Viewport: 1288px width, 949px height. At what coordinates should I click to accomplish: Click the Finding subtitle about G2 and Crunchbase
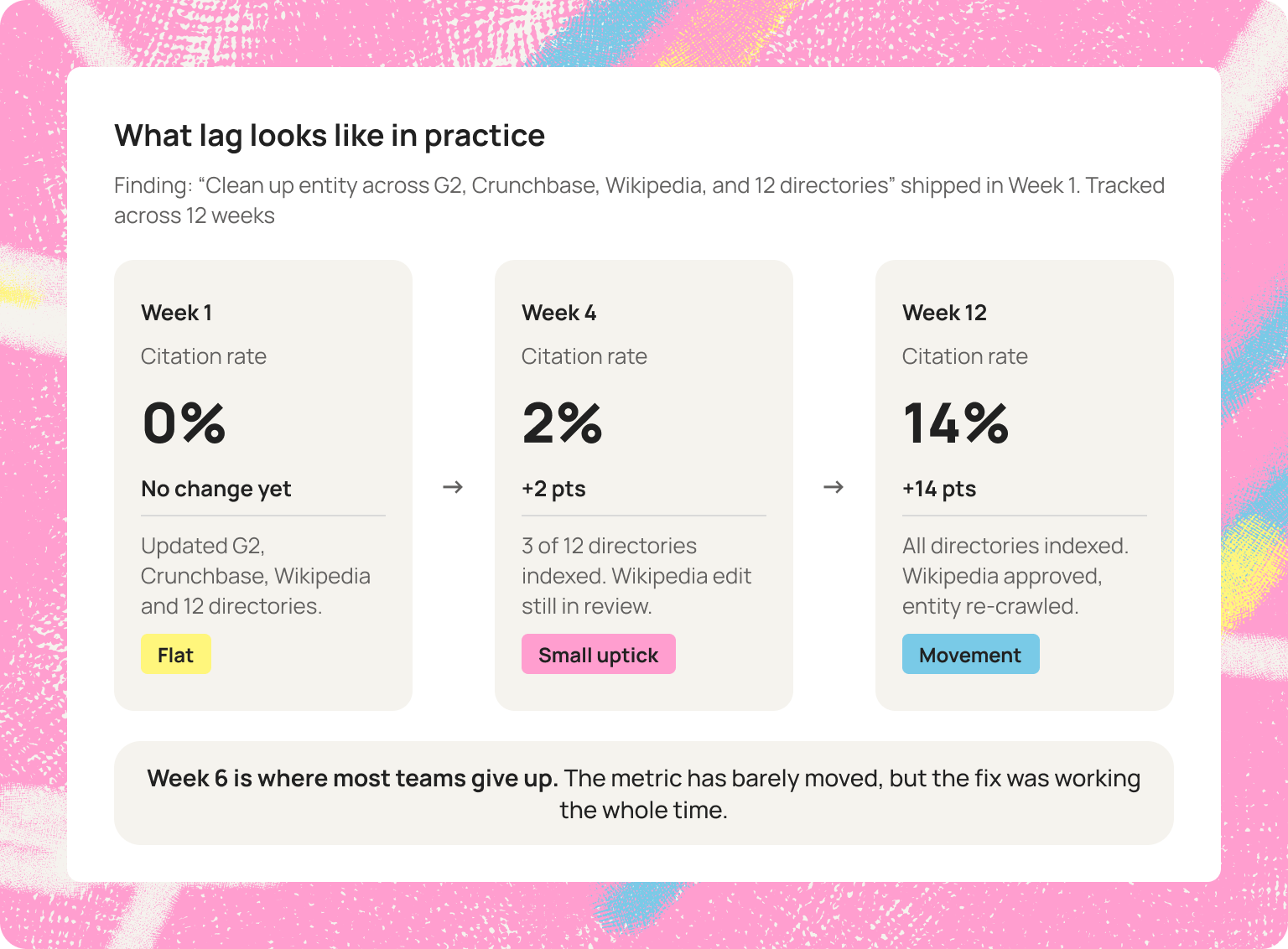click(640, 200)
